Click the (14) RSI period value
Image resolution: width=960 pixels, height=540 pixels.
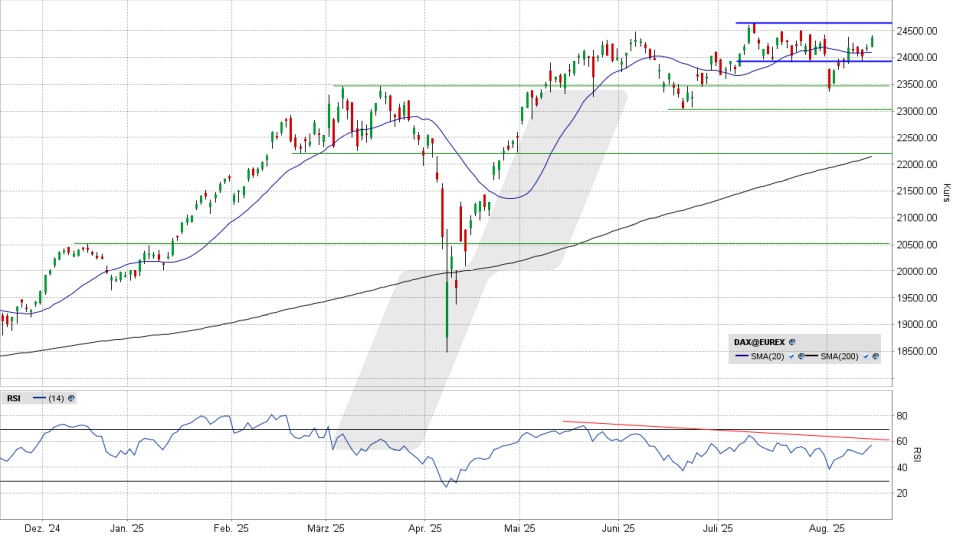tap(56, 398)
